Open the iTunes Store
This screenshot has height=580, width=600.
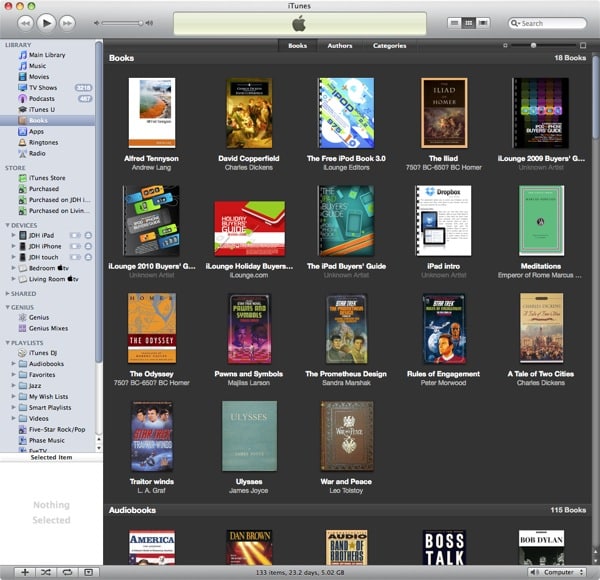tap(47, 178)
